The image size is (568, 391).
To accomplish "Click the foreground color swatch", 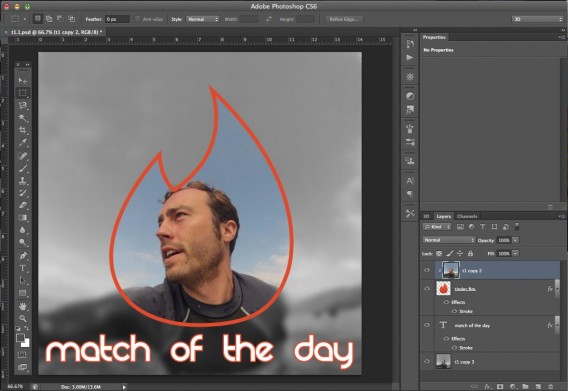I will click(x=21, y=338).
